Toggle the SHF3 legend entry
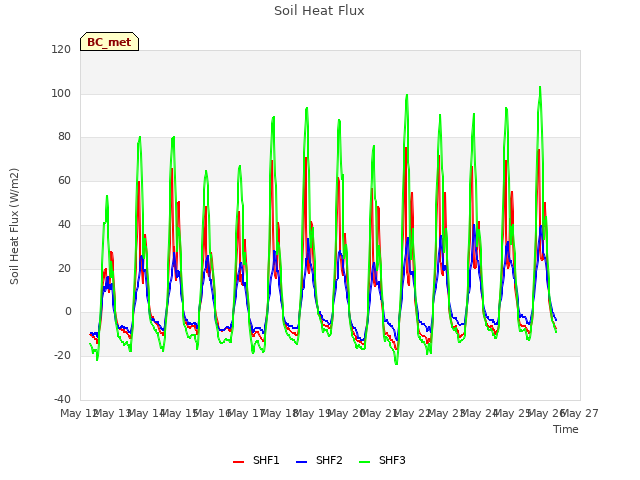Viewport: 640px width, 480px height. pos(382,460)
